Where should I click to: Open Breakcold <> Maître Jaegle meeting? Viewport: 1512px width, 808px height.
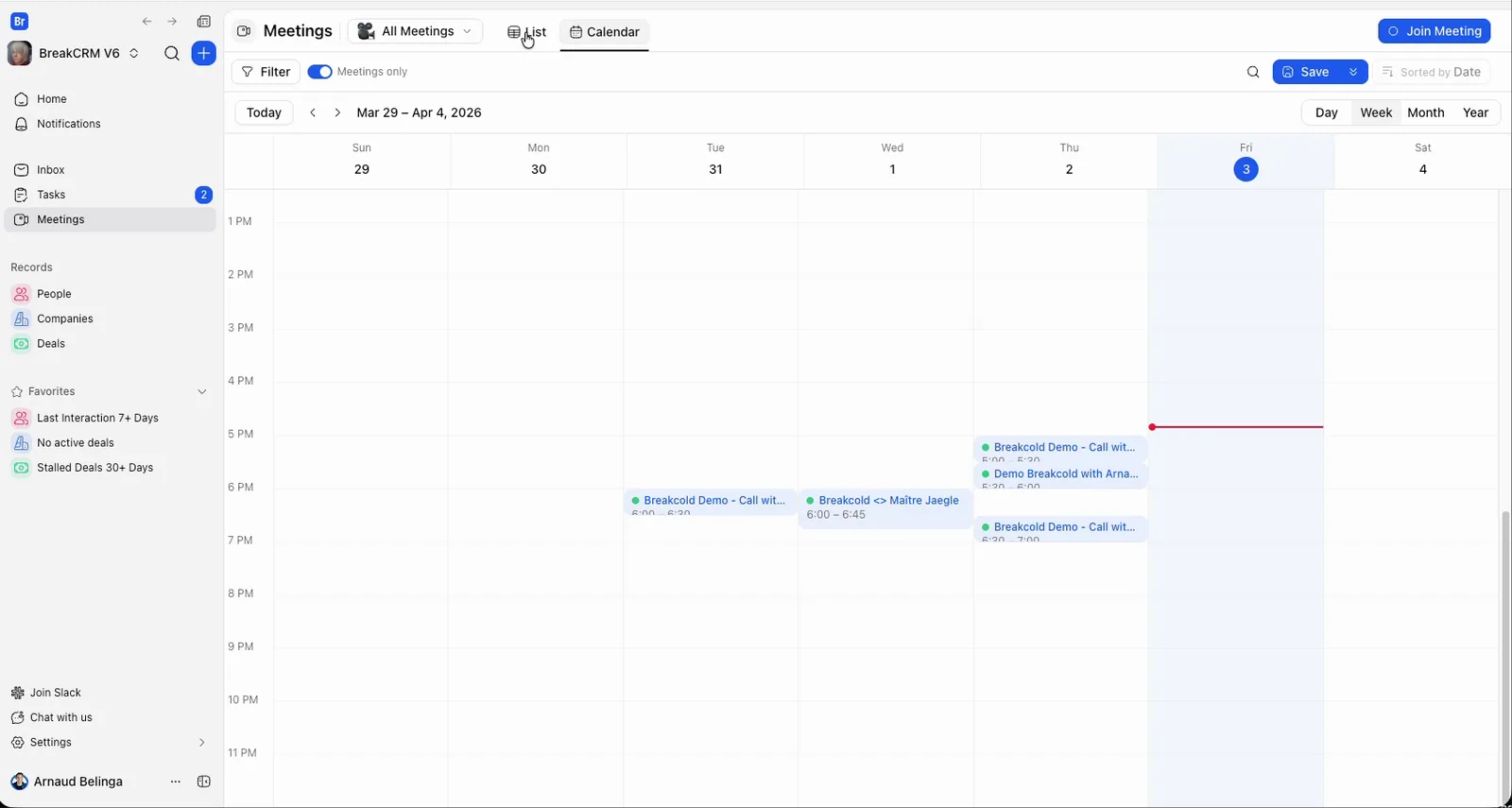tap(885, 508)
